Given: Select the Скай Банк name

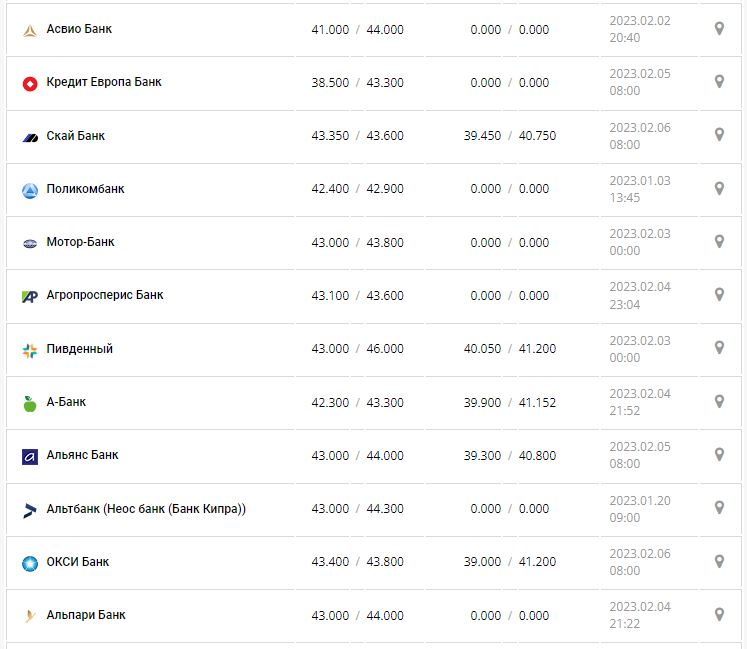Looking at the screenshot, I should tap(76, 135).
